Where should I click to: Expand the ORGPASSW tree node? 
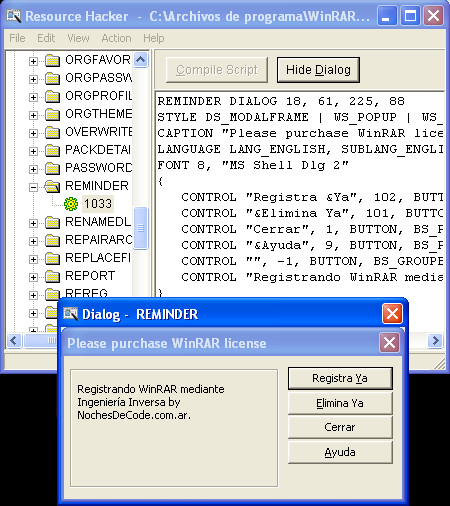(33, 79)
